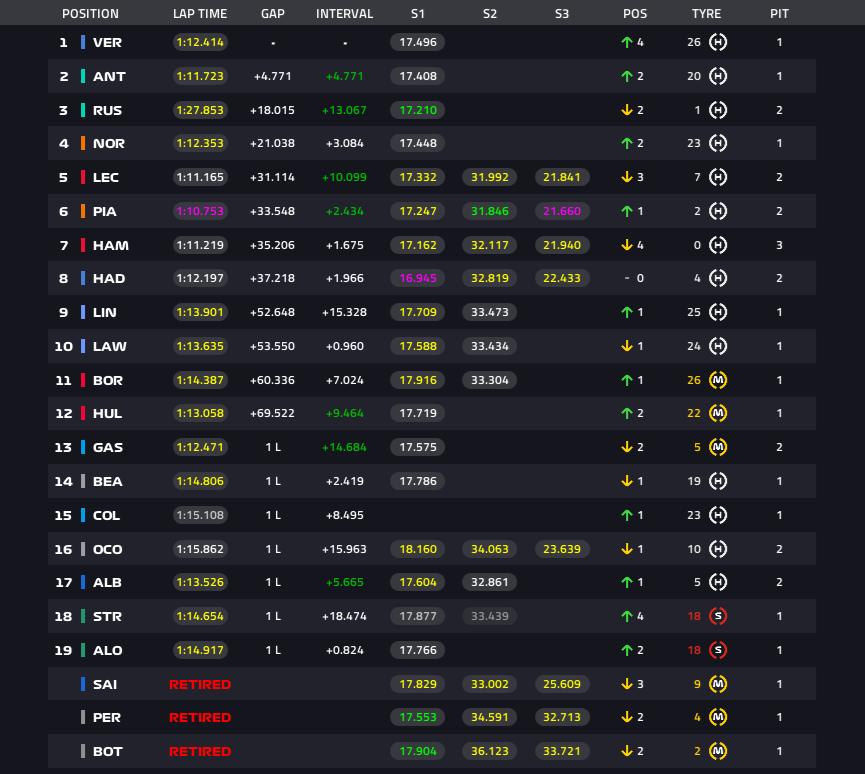Screen dimensions: 865x774
Task: Click HAD's purple S1 time 16.945
Action: (x=418, y=278)
